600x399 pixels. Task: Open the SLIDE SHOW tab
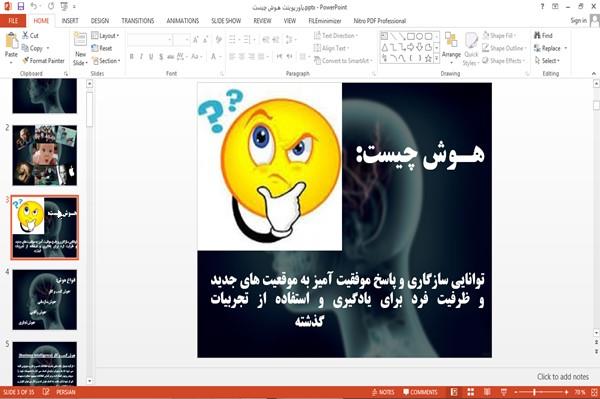(226, 21)
